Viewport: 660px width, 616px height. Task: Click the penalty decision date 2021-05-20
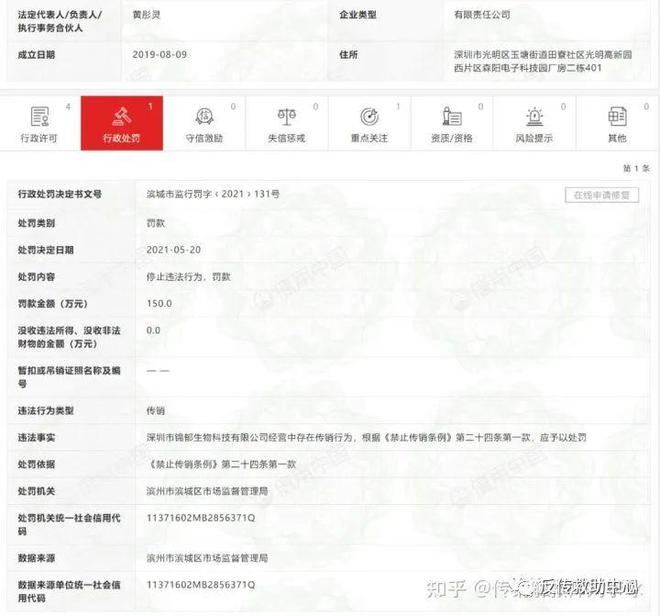[173, 250]
